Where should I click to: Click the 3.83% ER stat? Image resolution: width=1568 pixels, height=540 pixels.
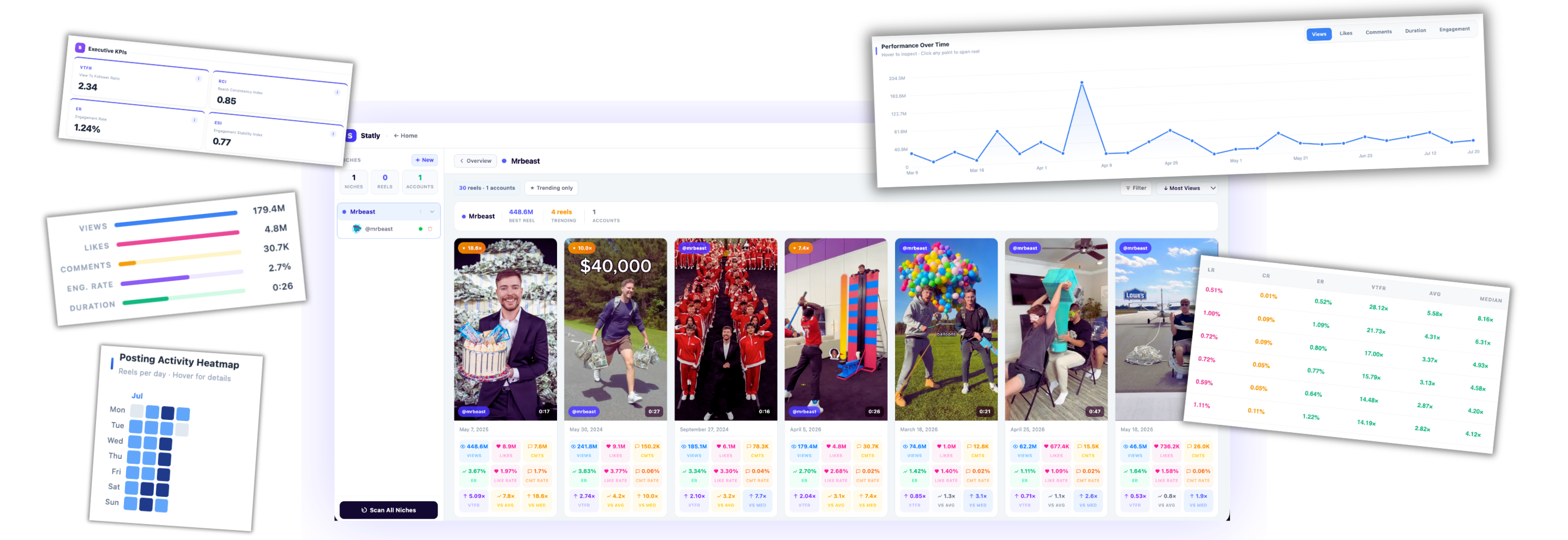[584, 475]
